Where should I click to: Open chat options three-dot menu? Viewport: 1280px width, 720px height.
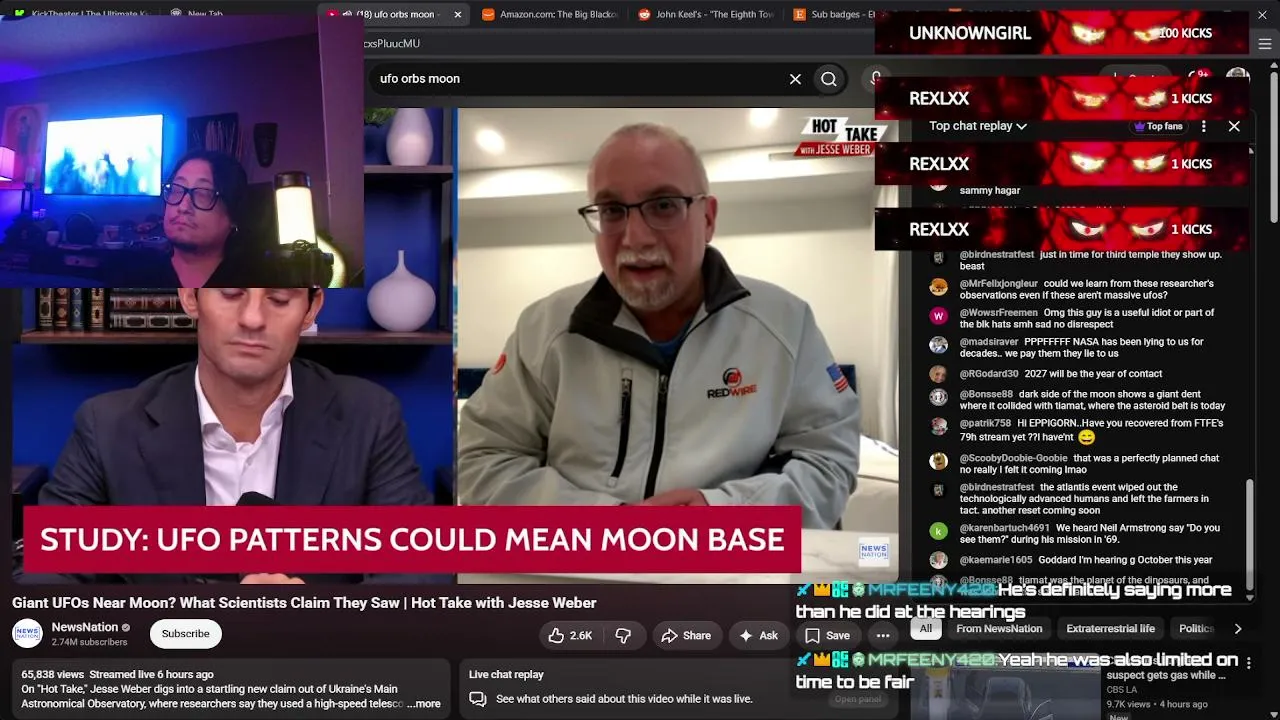1204,126
